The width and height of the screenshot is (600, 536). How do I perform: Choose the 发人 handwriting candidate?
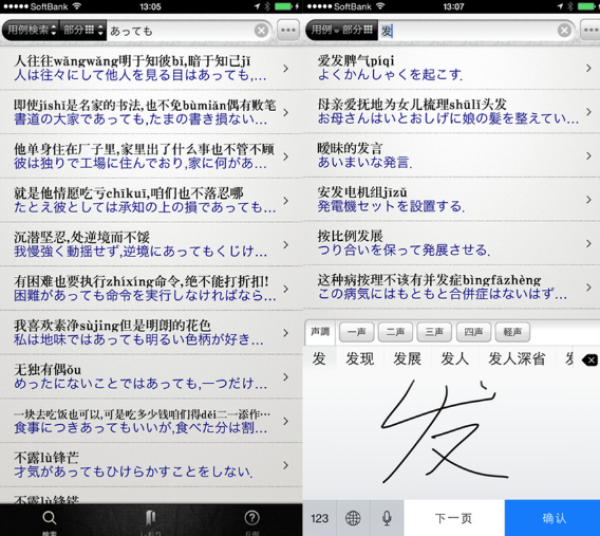point(455,359)
